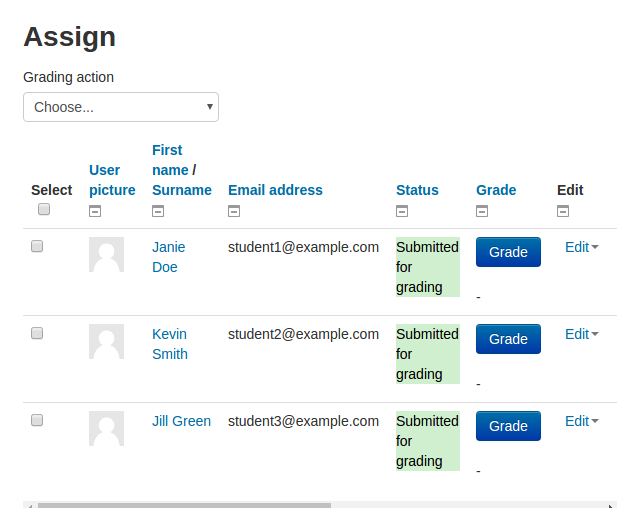Grade Kevin Smith's submission
639x508 pixels.
tap(508, 339)
